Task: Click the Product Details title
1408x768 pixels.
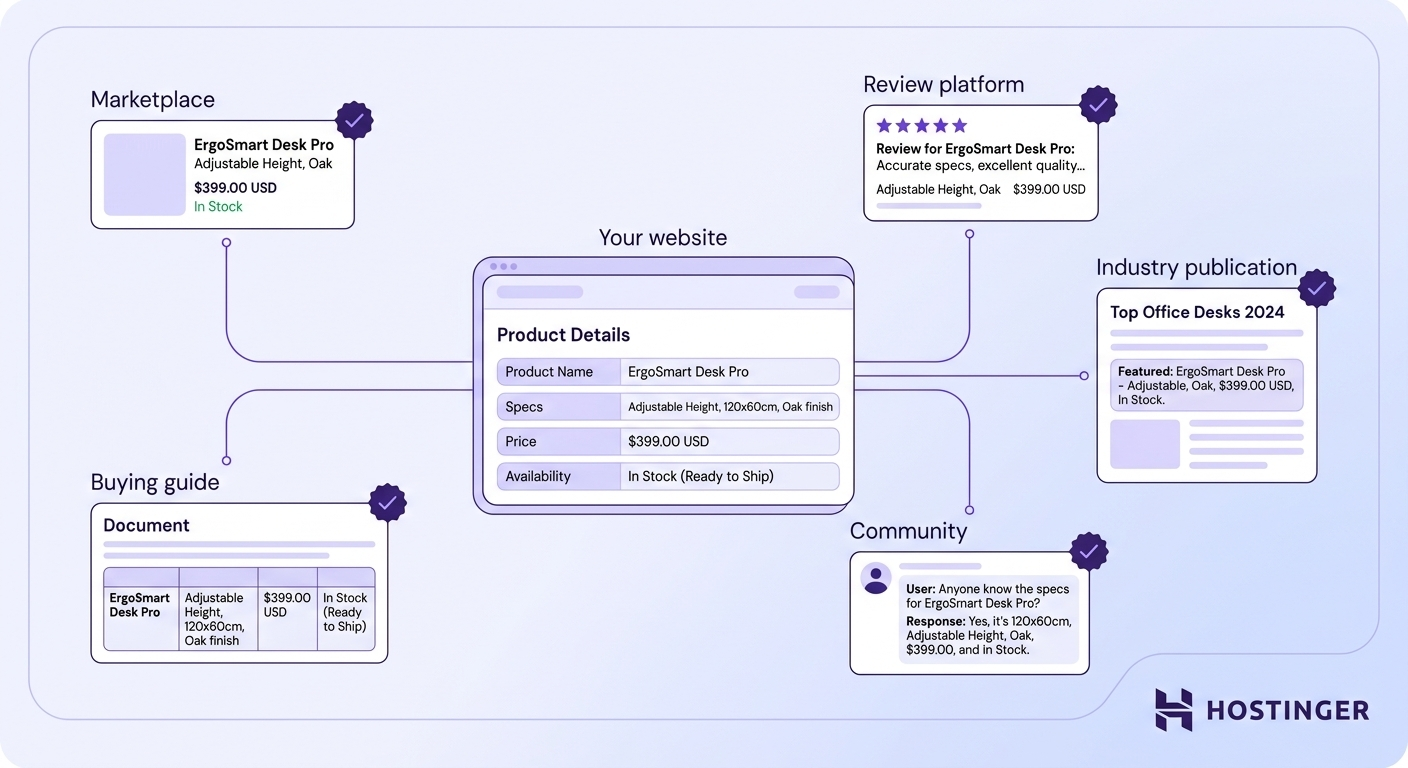Action: point(564,335)
